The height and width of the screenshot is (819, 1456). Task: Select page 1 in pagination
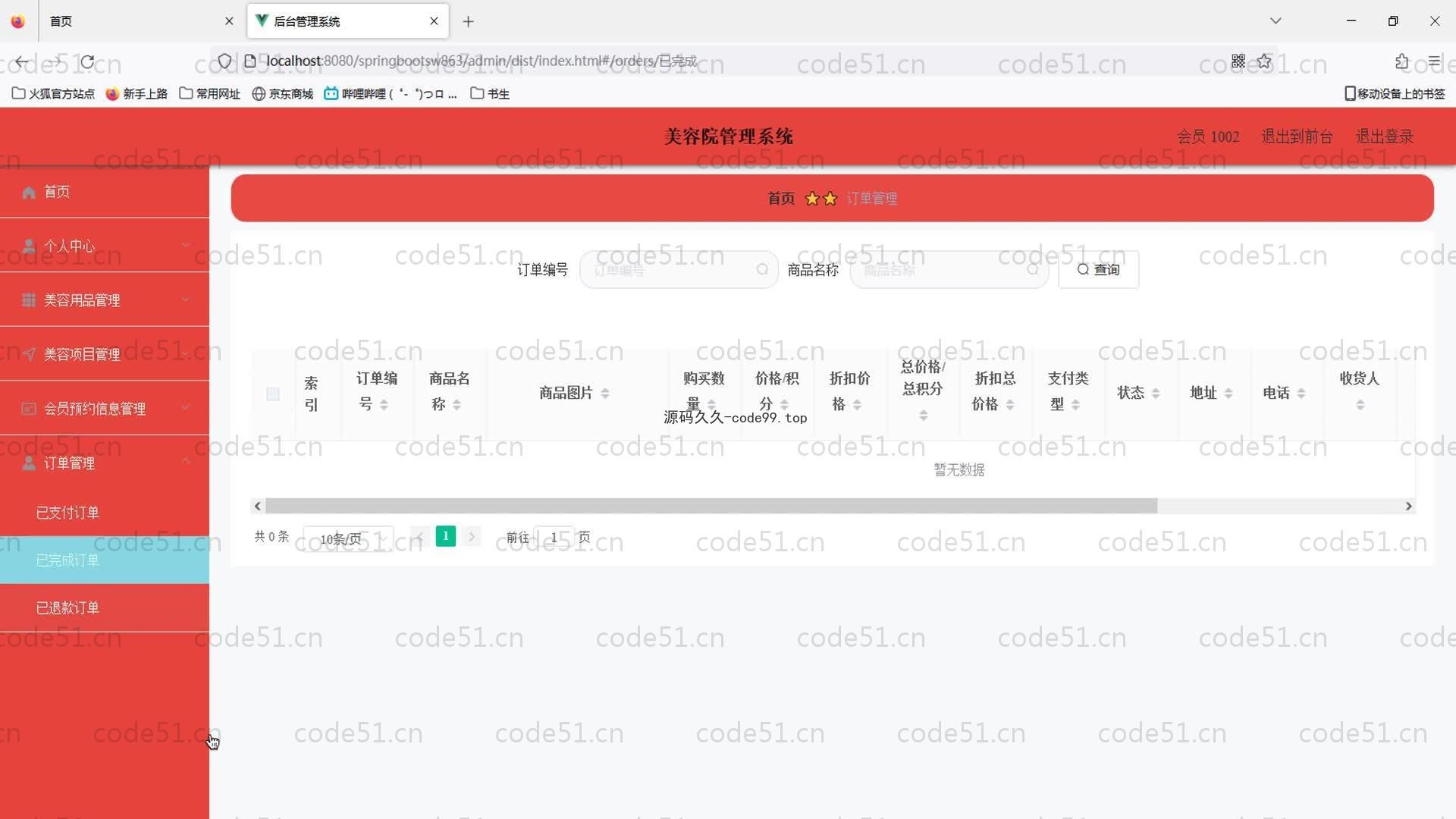point(446,537)
